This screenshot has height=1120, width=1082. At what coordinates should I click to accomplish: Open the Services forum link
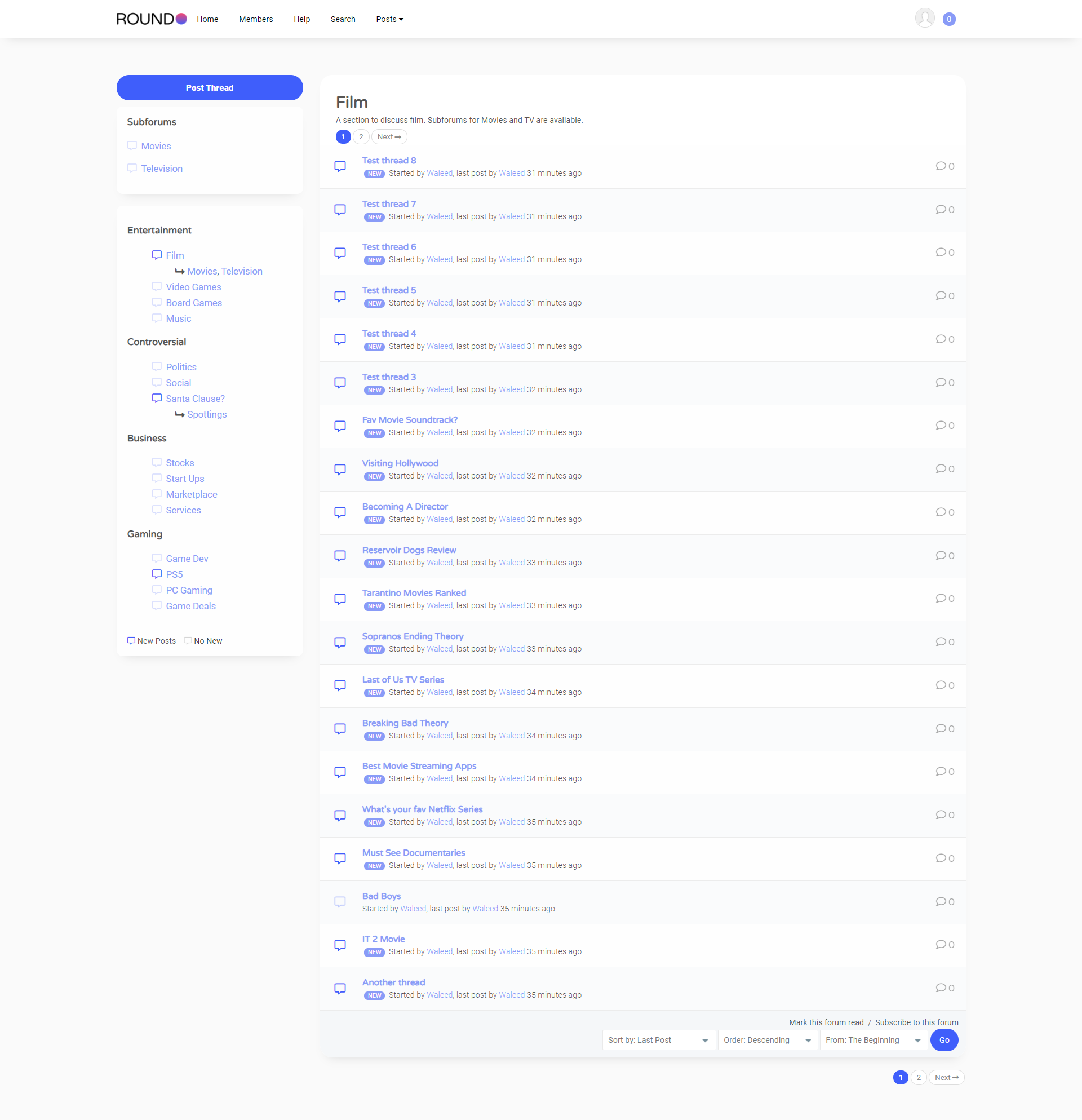[183, 510]
